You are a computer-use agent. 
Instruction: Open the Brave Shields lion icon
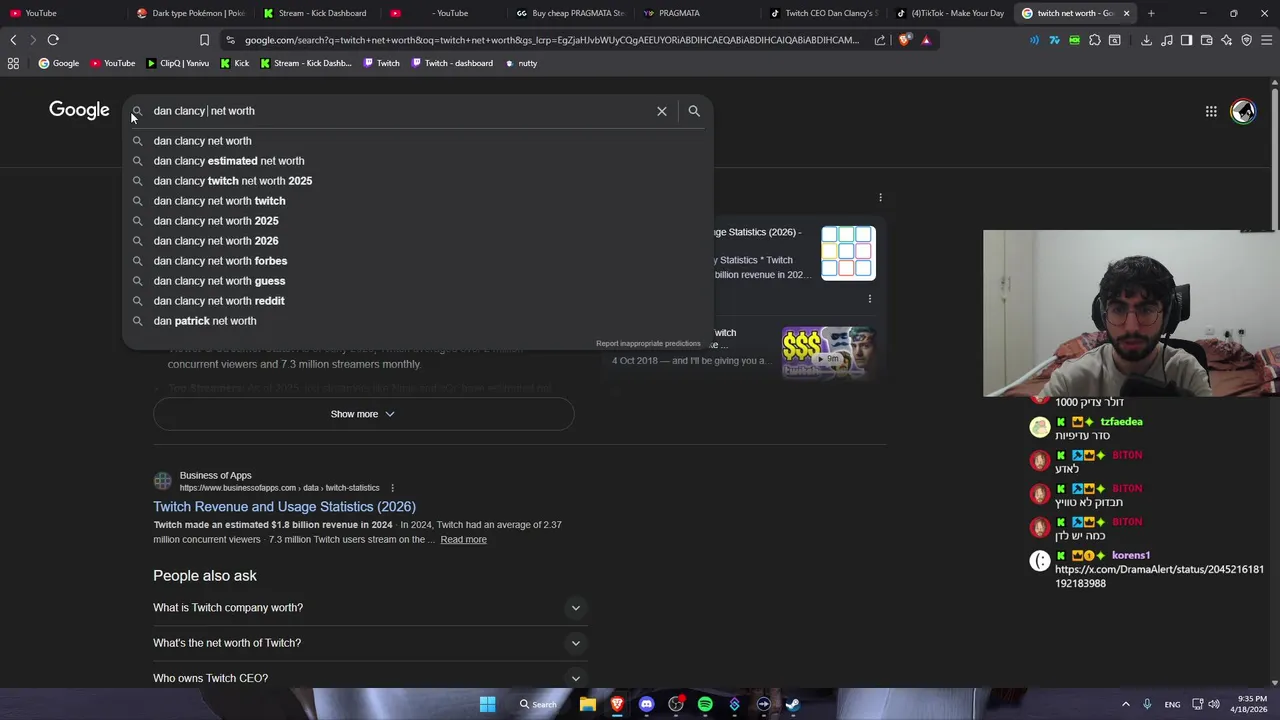[905, 40]
